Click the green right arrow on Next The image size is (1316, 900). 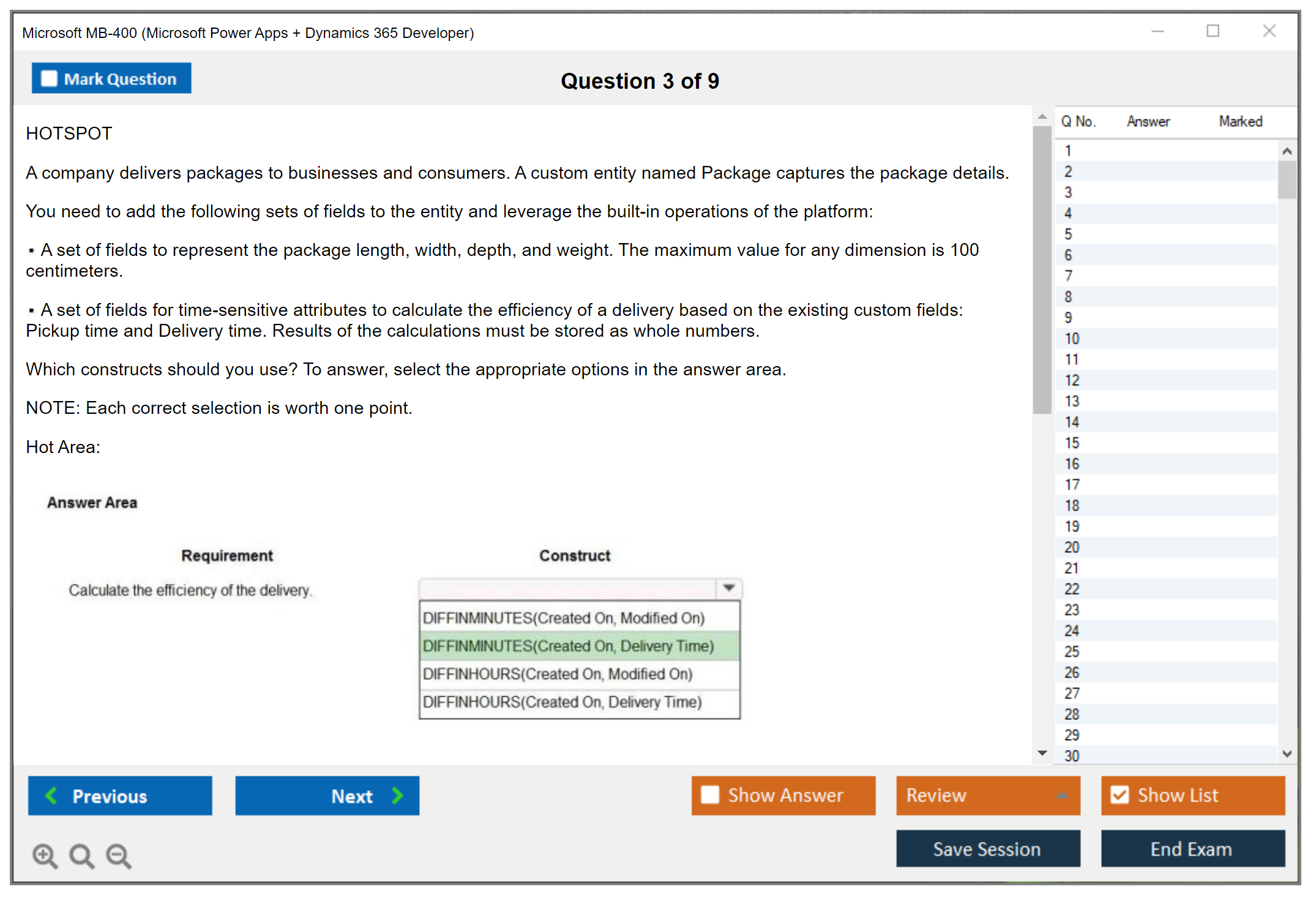[x=398, y=795]
